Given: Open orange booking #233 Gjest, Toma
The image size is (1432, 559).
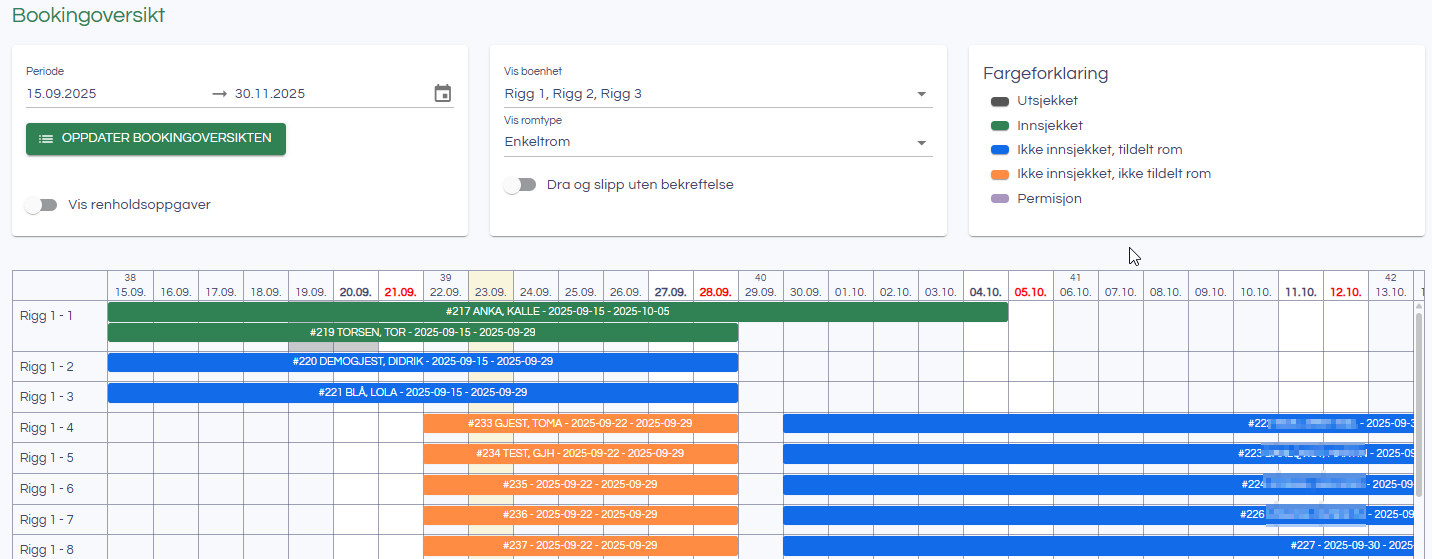Looking at the screenshot, I should tap(580, 423).
